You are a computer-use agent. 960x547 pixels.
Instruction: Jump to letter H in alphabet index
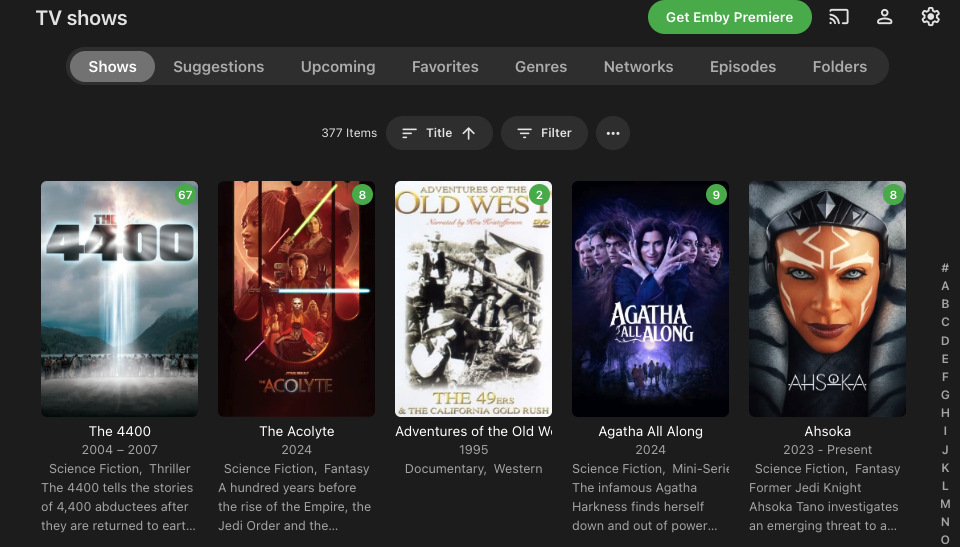(x=945, y=413)
